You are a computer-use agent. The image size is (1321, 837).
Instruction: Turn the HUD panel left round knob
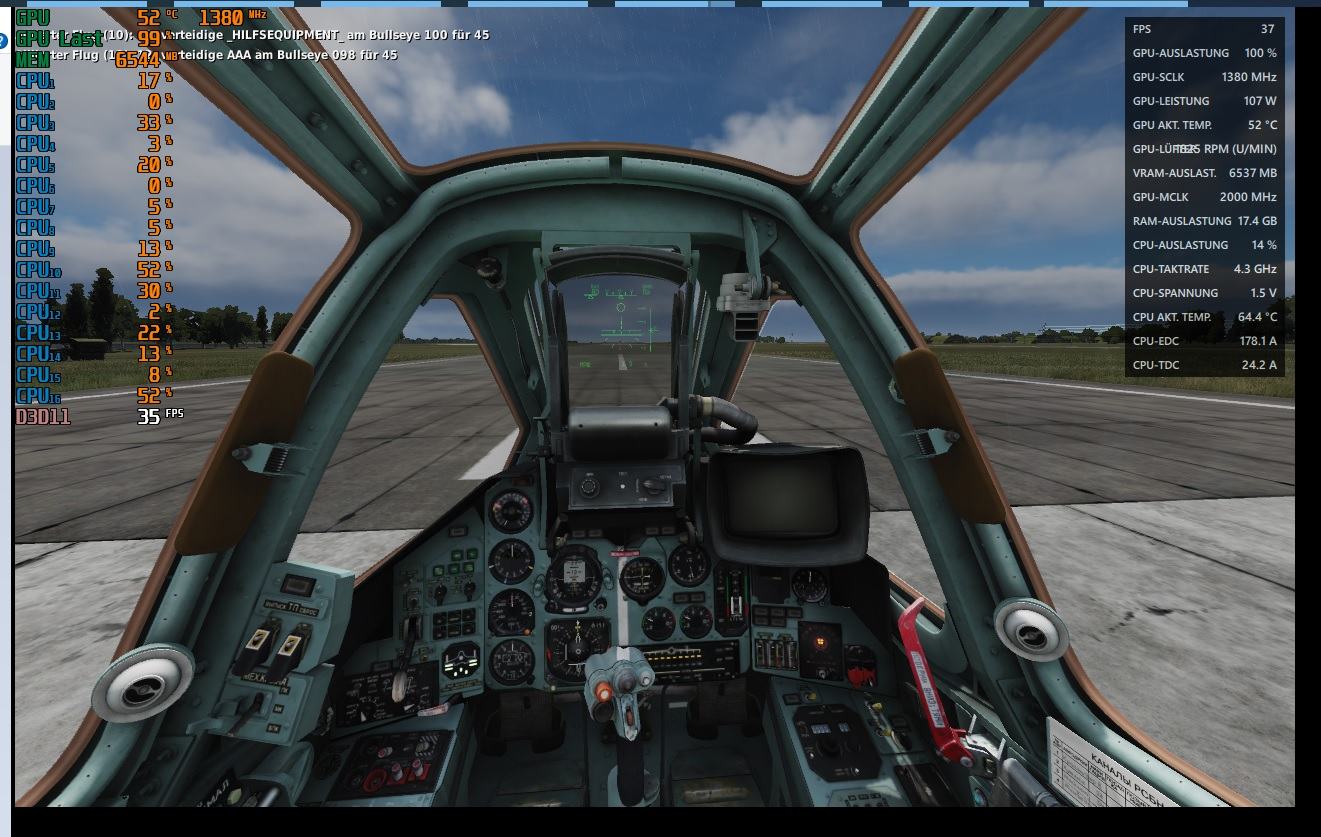click(x=589, y=487)
